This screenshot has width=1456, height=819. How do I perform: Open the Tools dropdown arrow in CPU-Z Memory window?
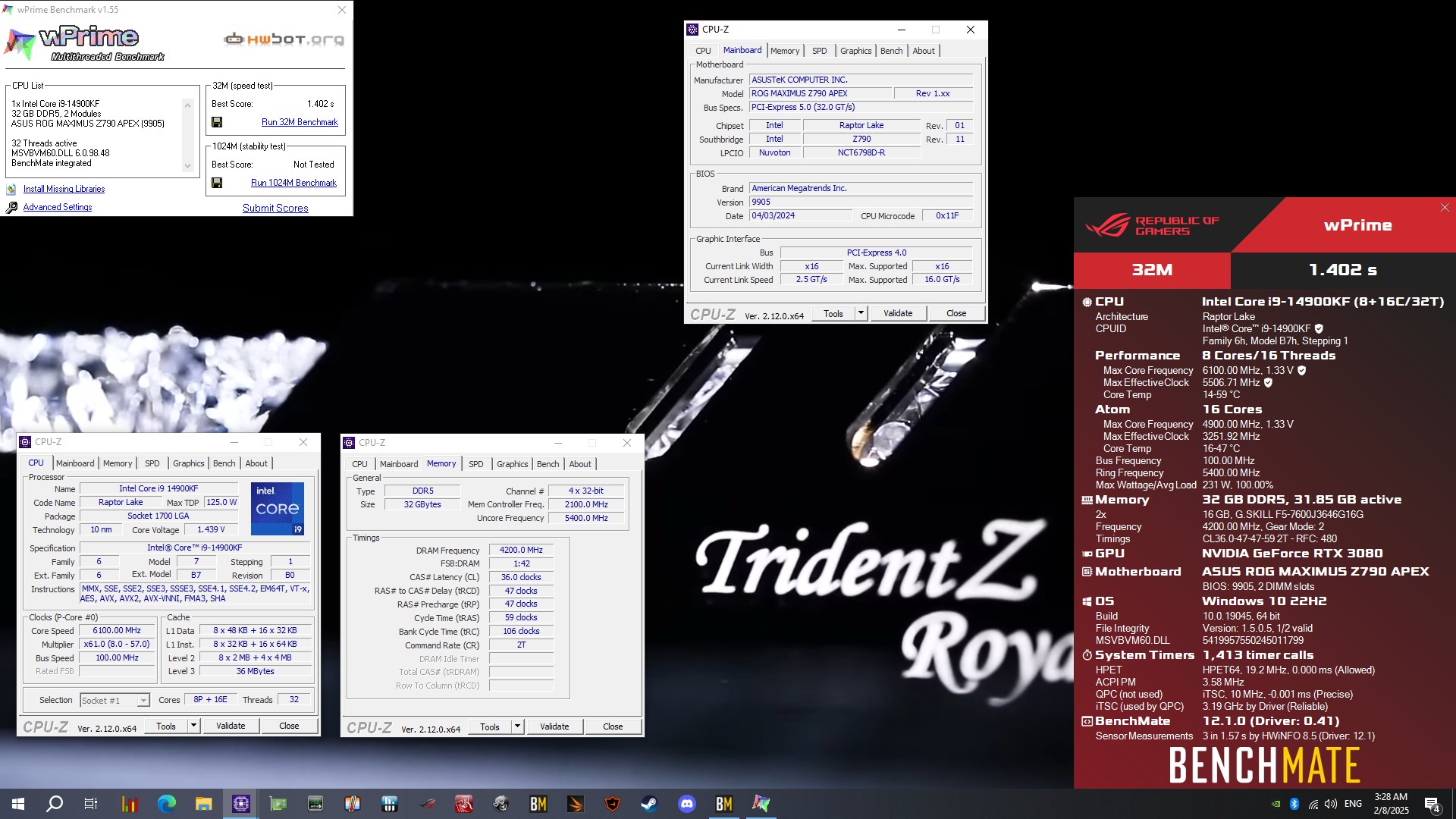[x=517, y=726]
